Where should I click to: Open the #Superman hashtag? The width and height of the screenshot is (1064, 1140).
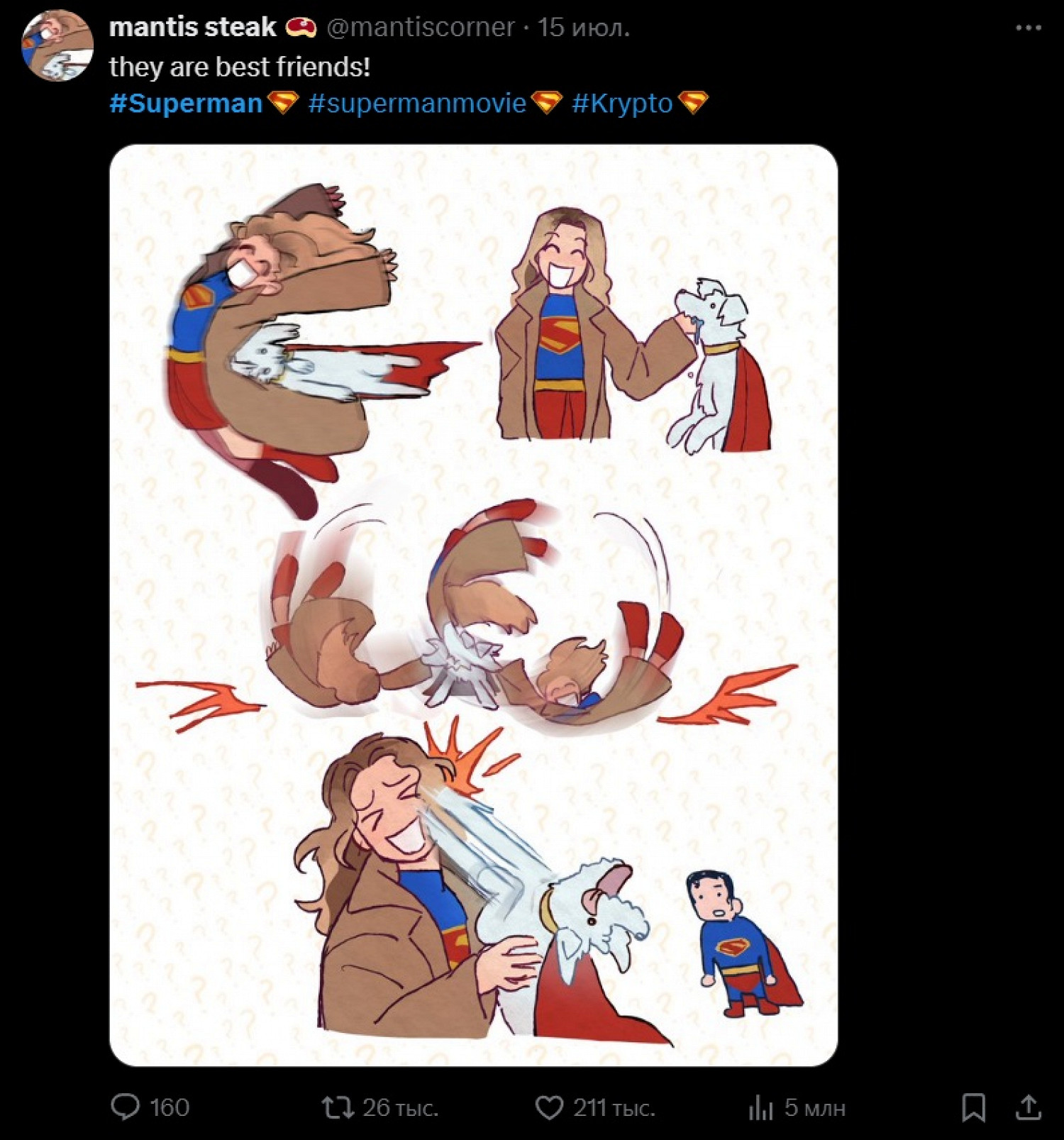point(186,104)
